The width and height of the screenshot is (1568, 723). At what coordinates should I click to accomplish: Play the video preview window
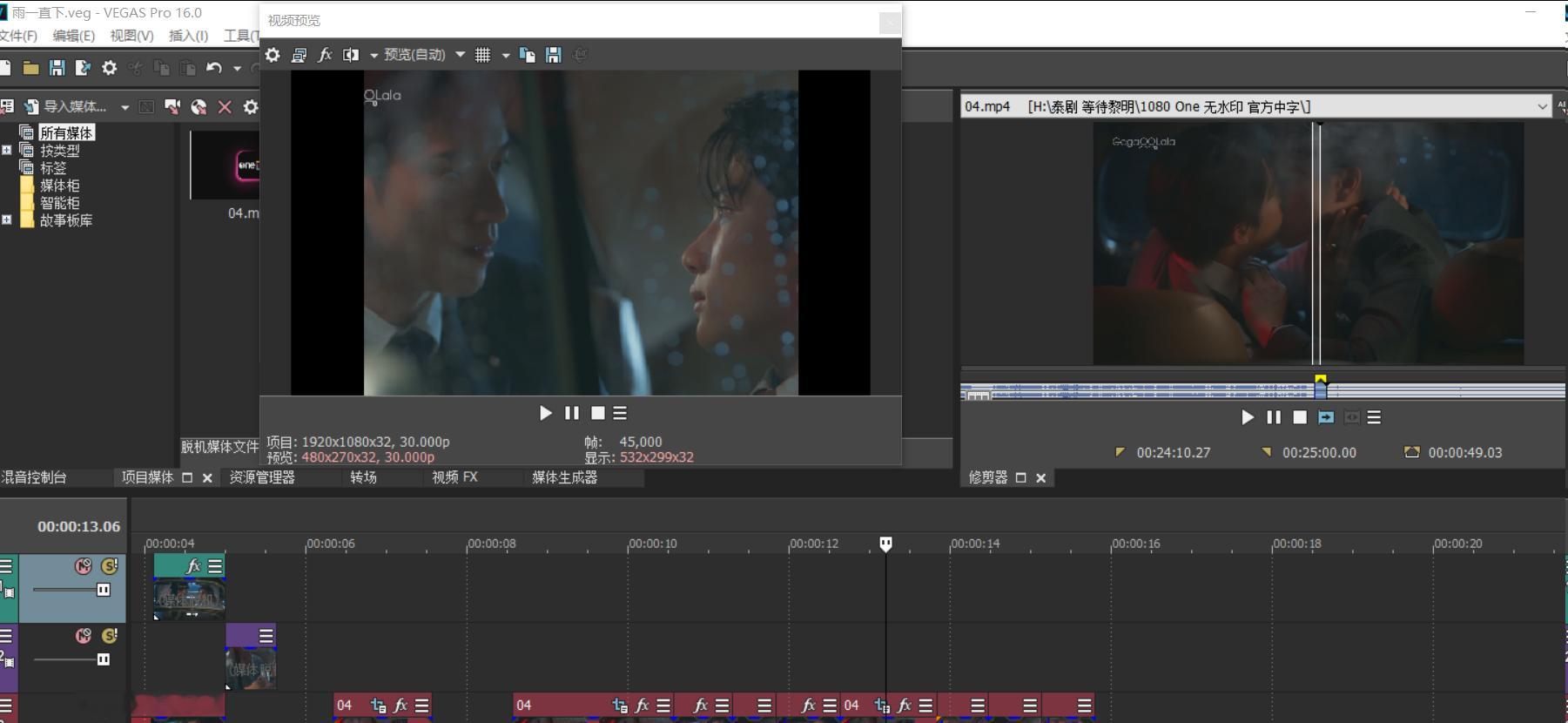(546, 413)
